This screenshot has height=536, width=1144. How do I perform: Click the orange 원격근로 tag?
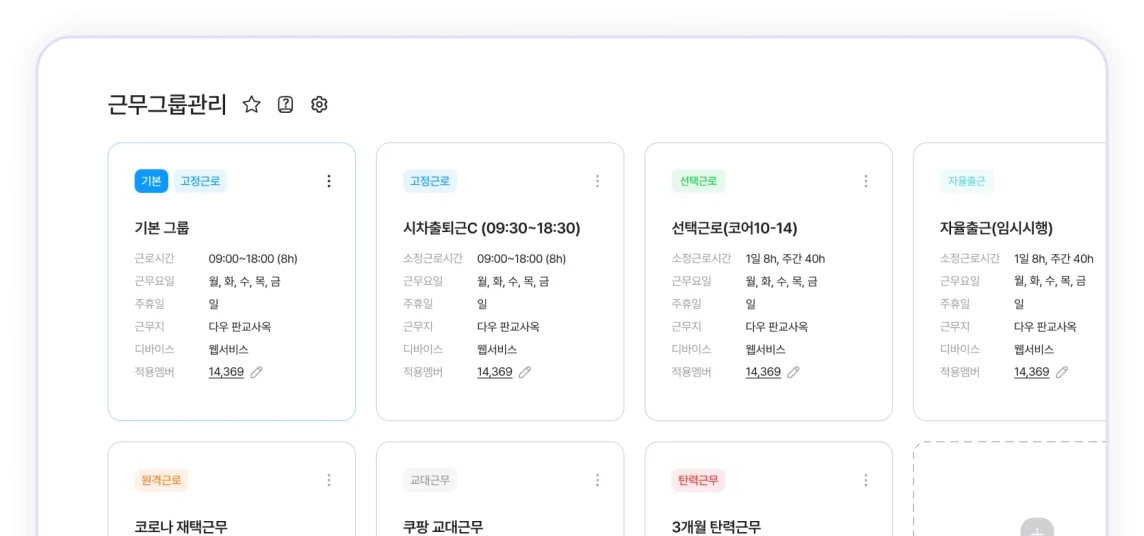(162, 481)
